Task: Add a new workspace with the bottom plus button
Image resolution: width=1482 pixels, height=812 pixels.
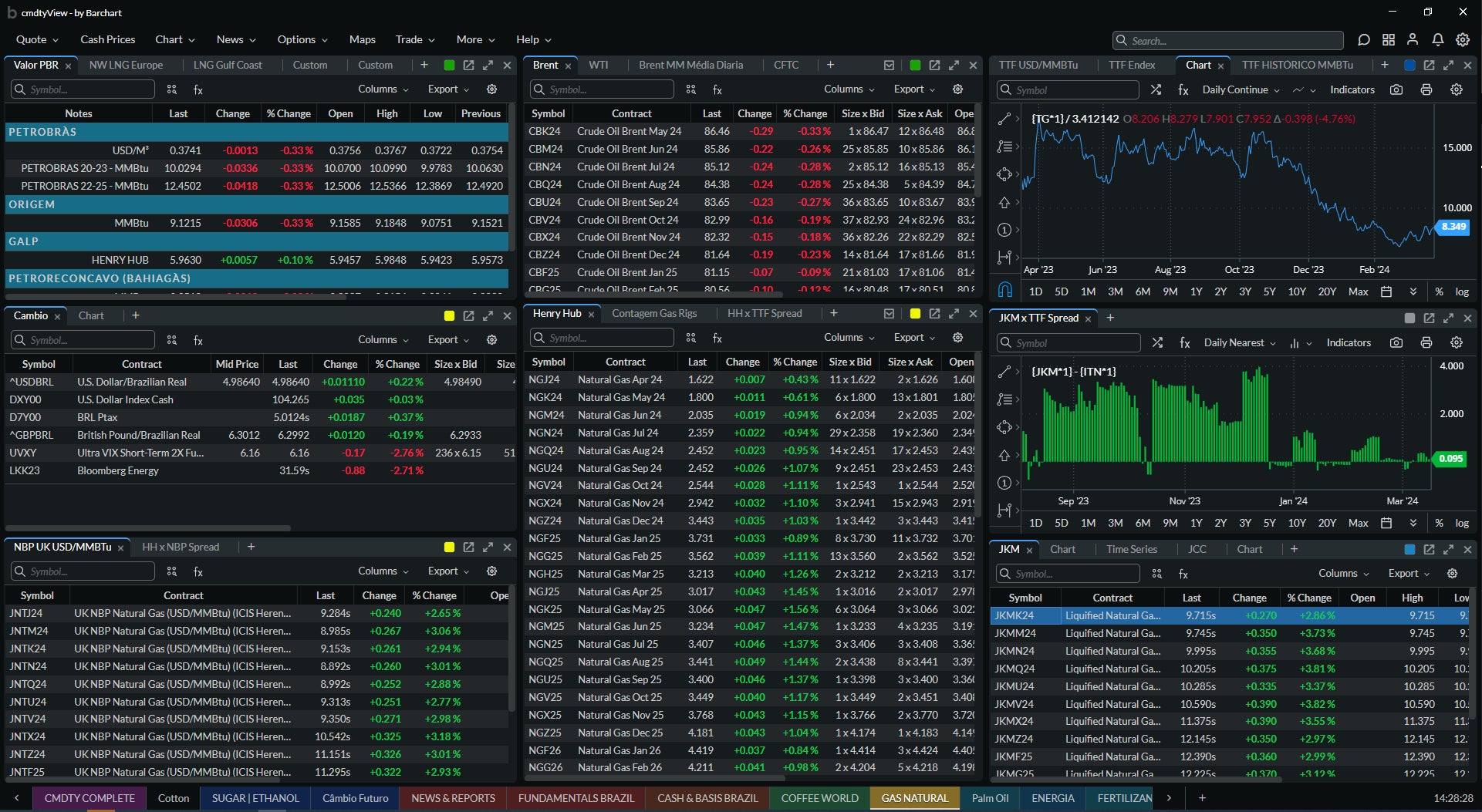Action: tap(1202, 798)
